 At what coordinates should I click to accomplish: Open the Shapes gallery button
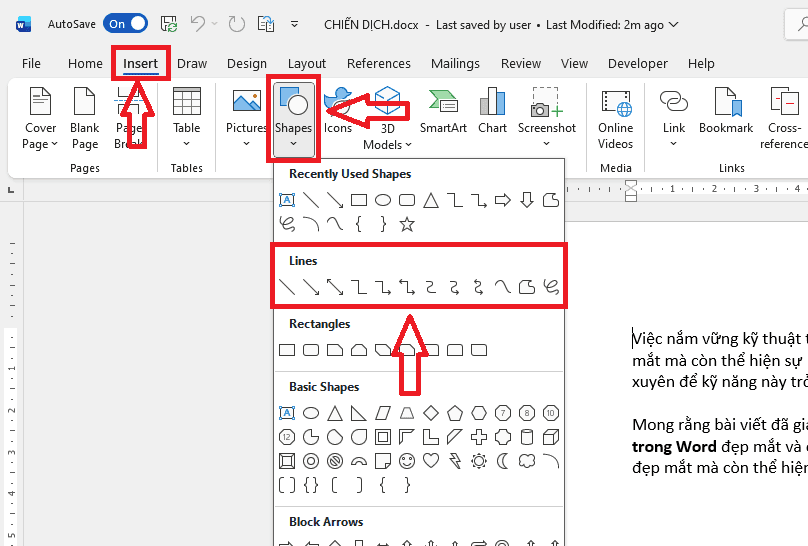click(293, 116)
